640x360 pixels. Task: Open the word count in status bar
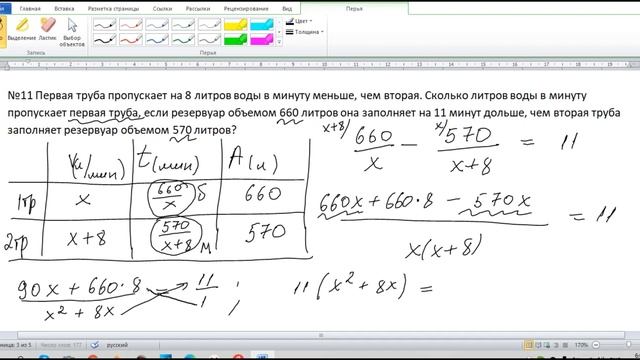coord(61,345)
